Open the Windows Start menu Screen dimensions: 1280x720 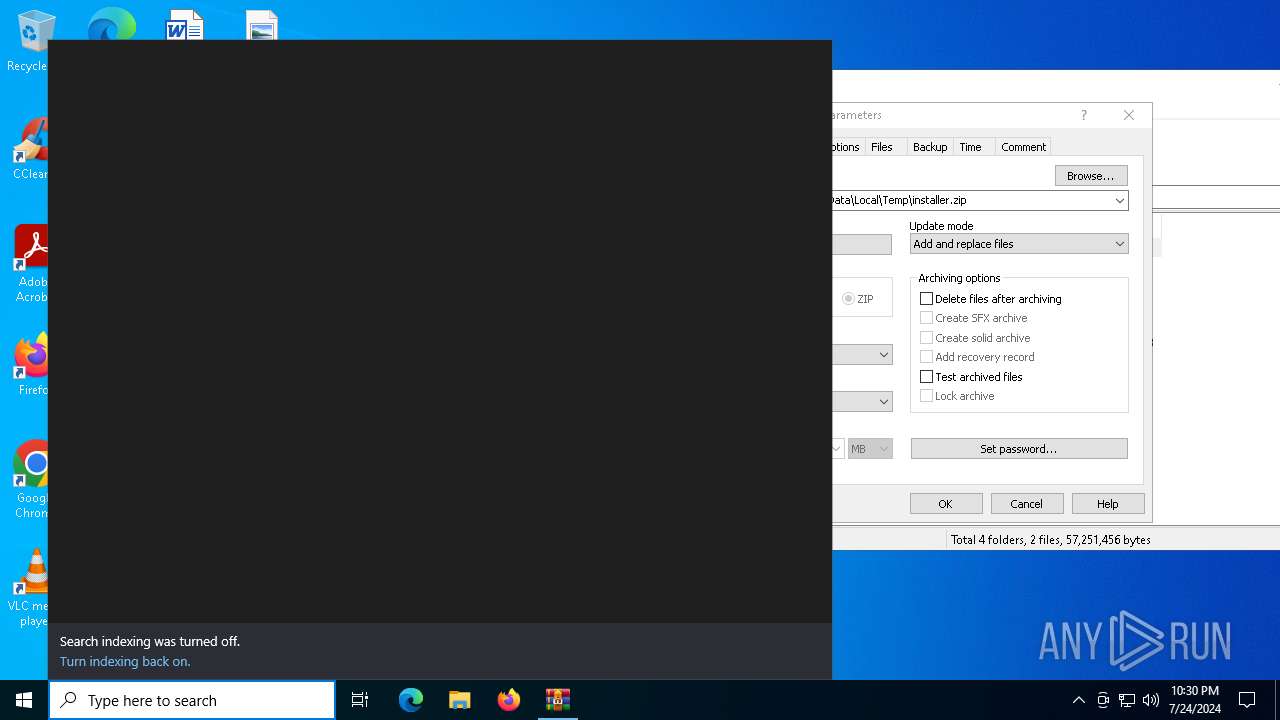[24, 700]
